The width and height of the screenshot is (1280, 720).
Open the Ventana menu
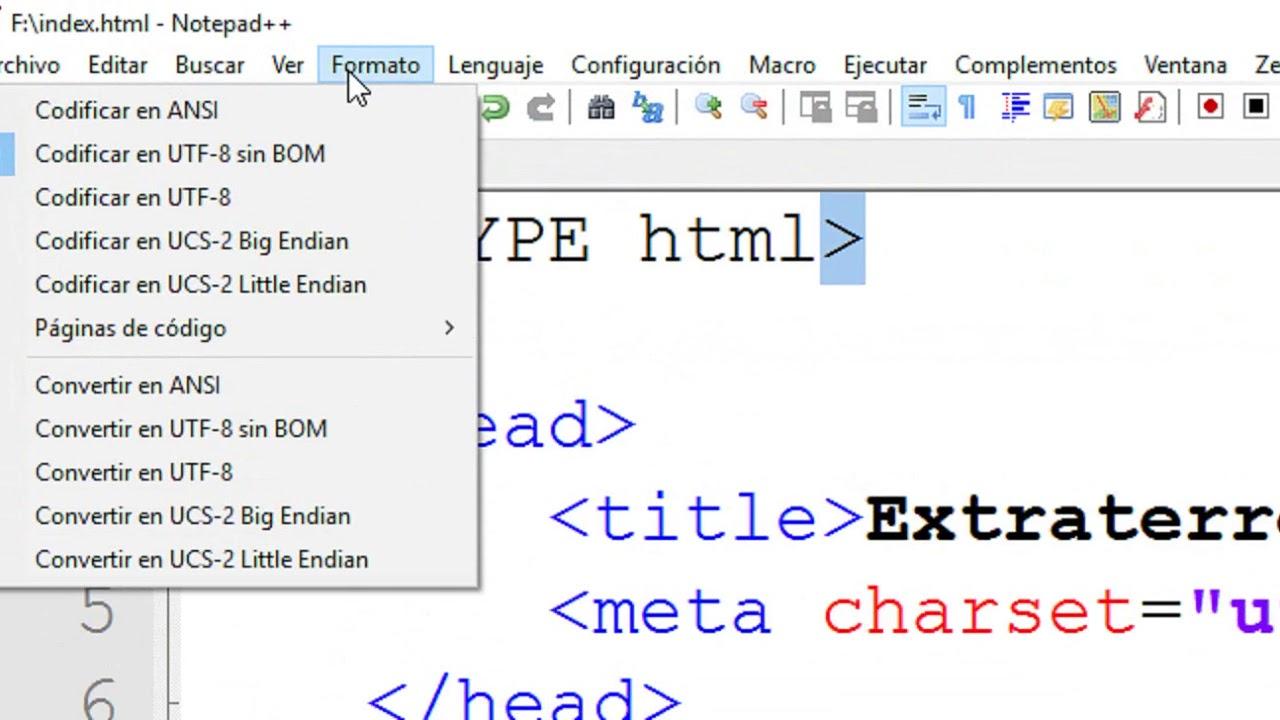tap(1186, 65)
